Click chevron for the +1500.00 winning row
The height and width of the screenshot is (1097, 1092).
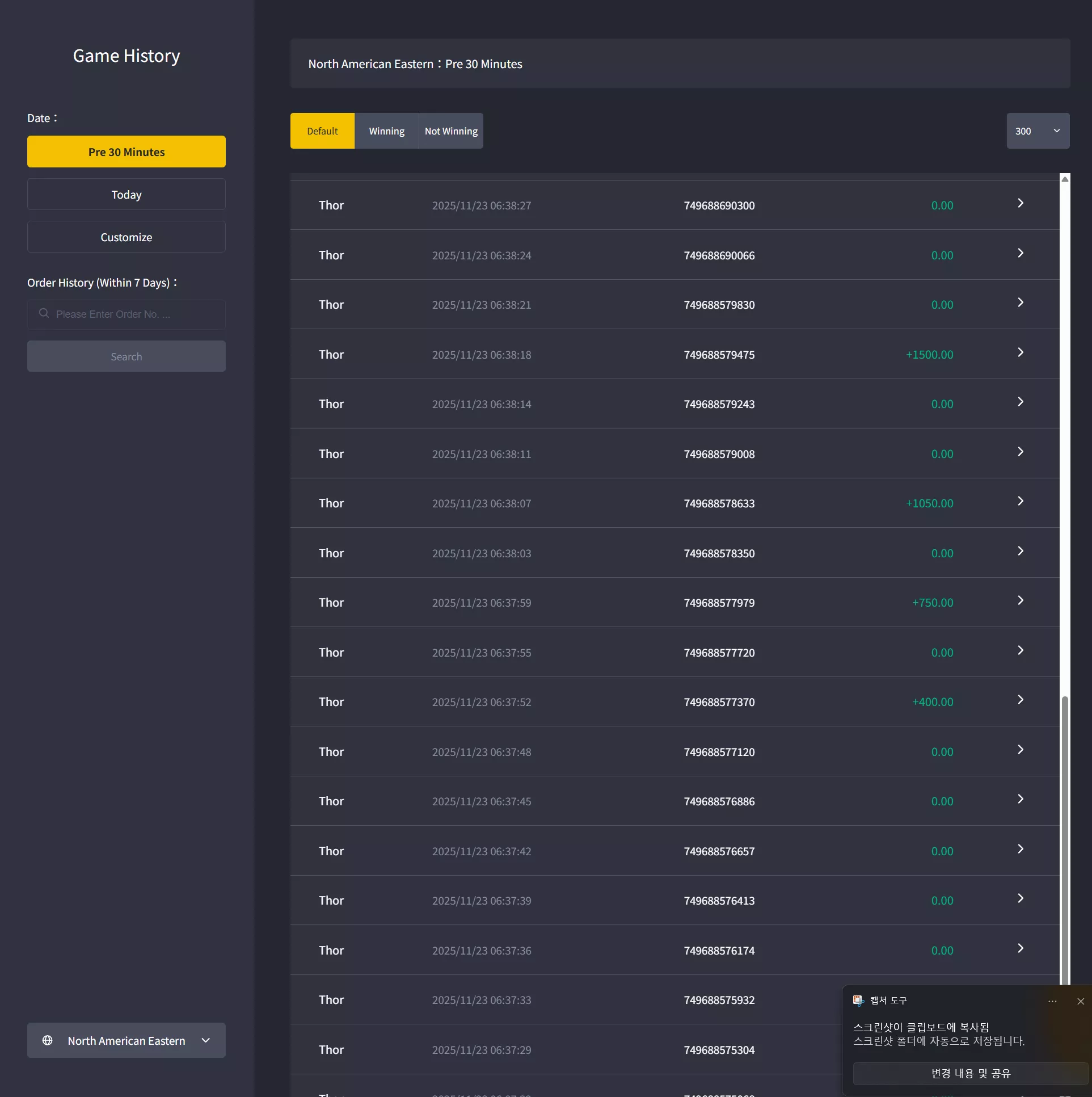(1020, 352)
